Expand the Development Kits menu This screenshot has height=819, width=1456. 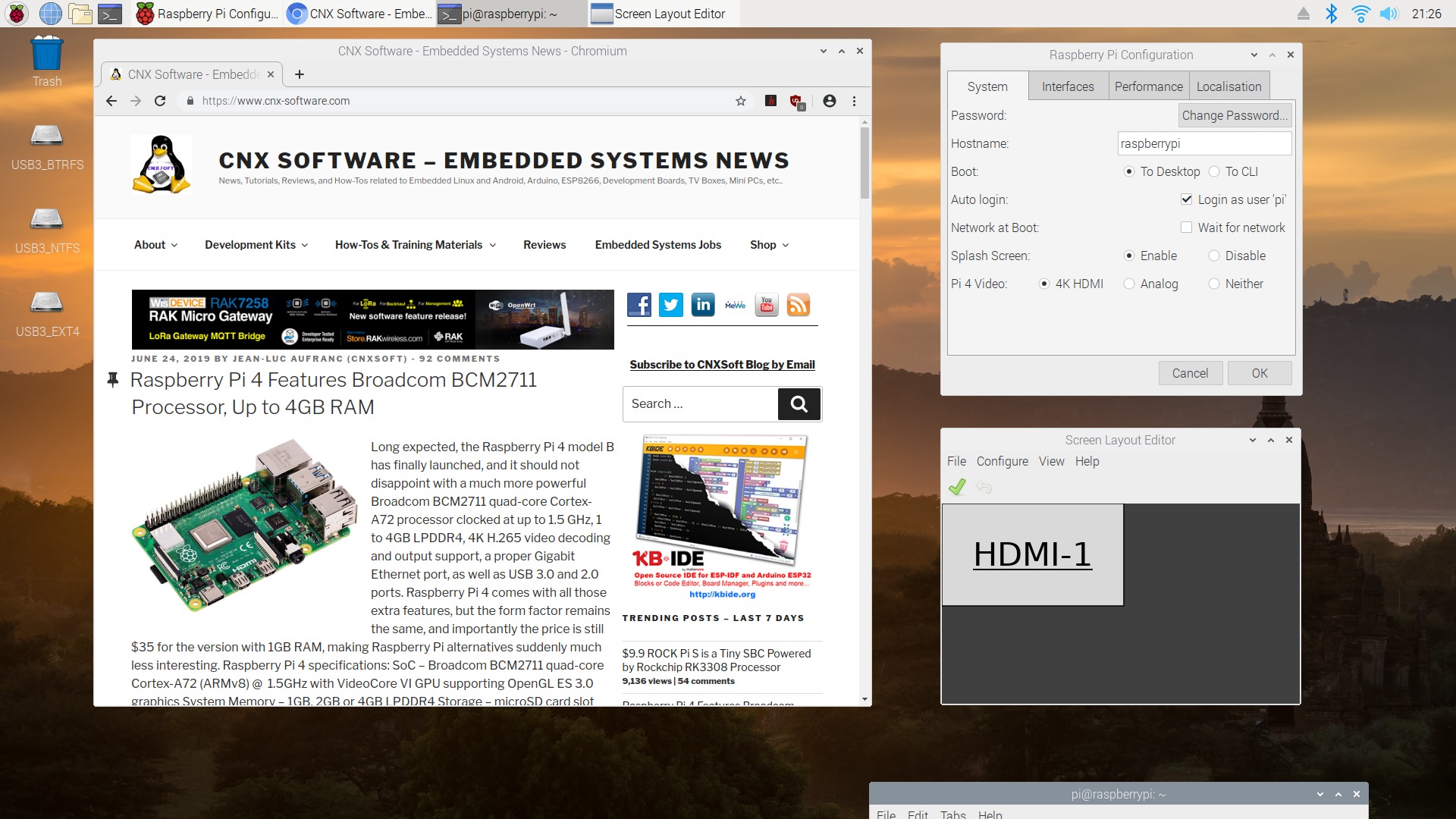point(256,245)
